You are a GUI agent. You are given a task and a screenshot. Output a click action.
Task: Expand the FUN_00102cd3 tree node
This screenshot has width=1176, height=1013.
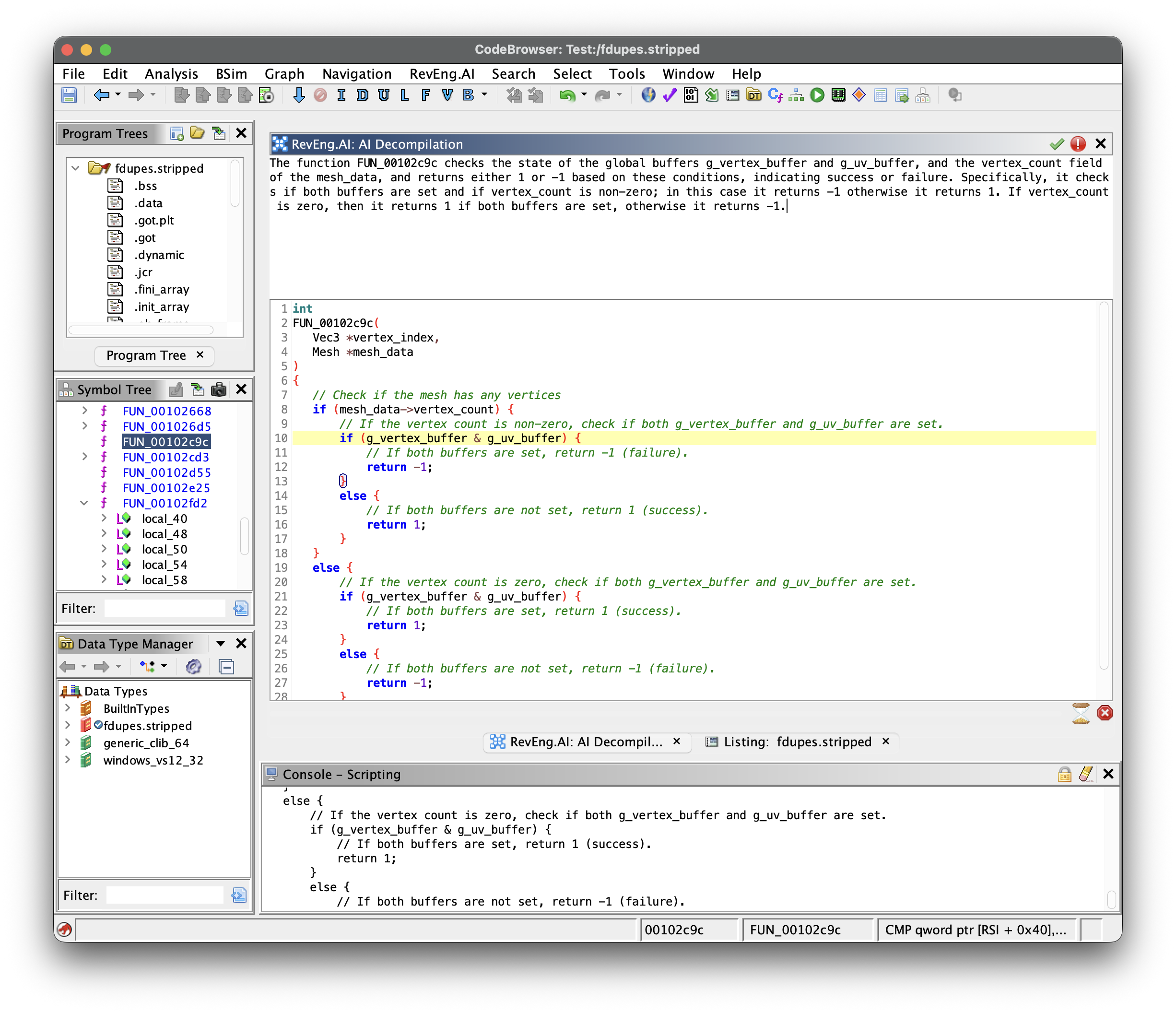pos(84,457)
